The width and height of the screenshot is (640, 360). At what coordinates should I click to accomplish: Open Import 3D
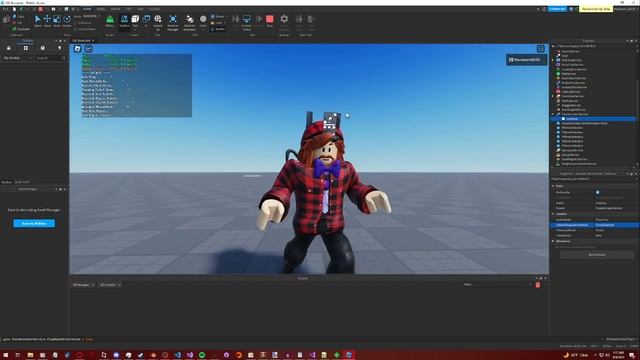[x=158, y=22]
